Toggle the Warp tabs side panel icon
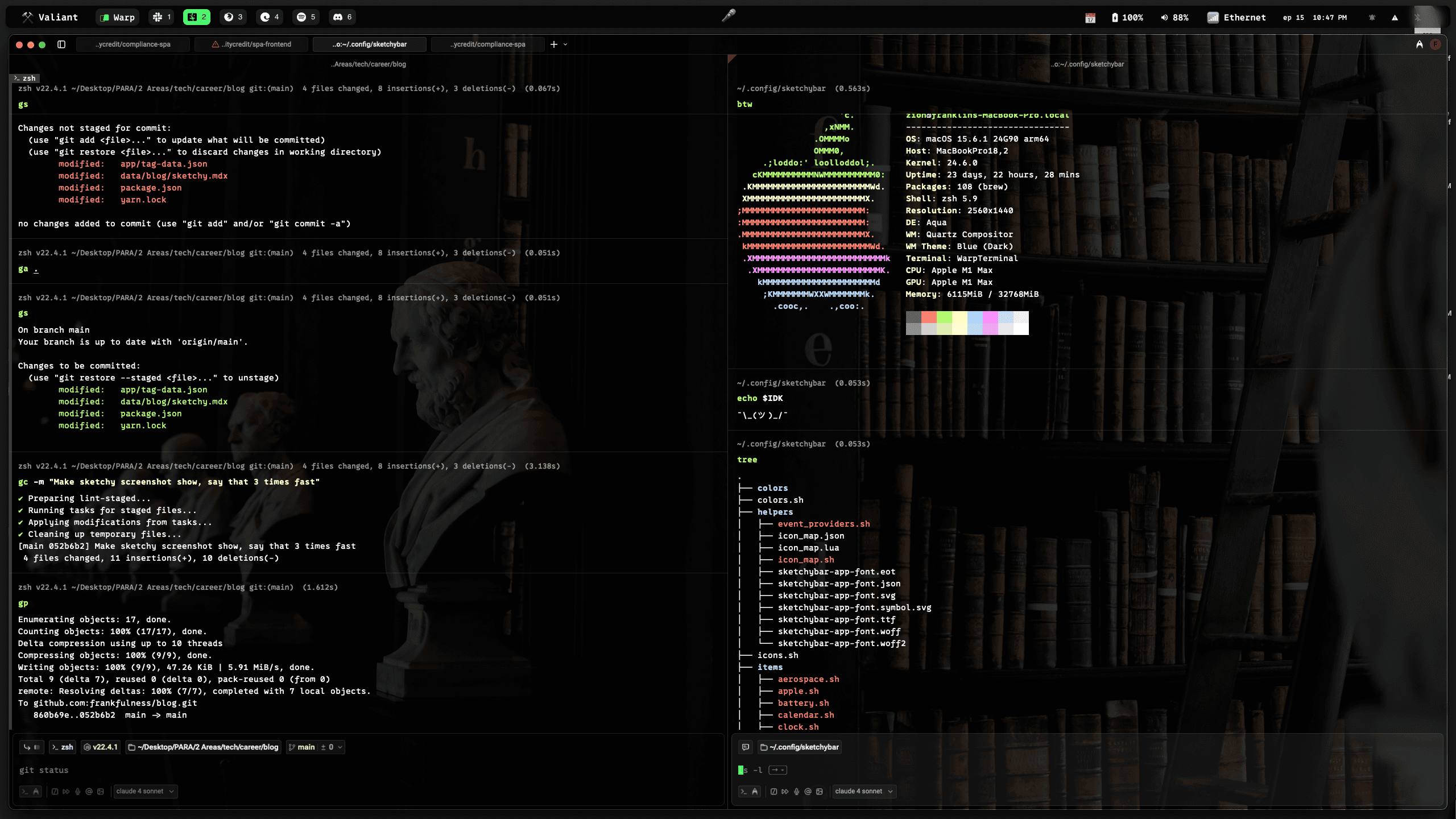The height and width of the screenshot is (819, 1456). (x=61, y=44)
